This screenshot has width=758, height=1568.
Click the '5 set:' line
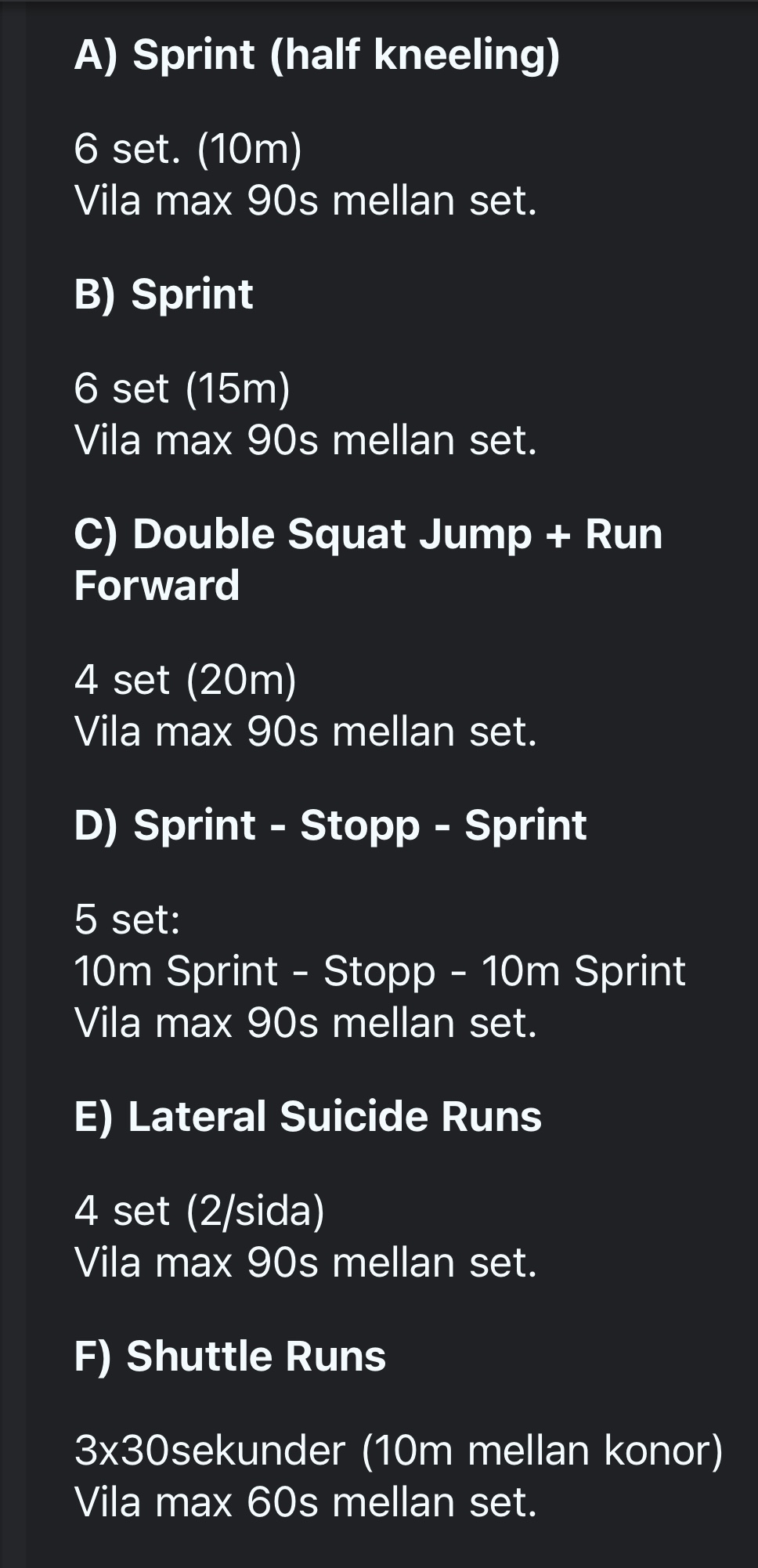pyautogui.click(x=127, y=919)
